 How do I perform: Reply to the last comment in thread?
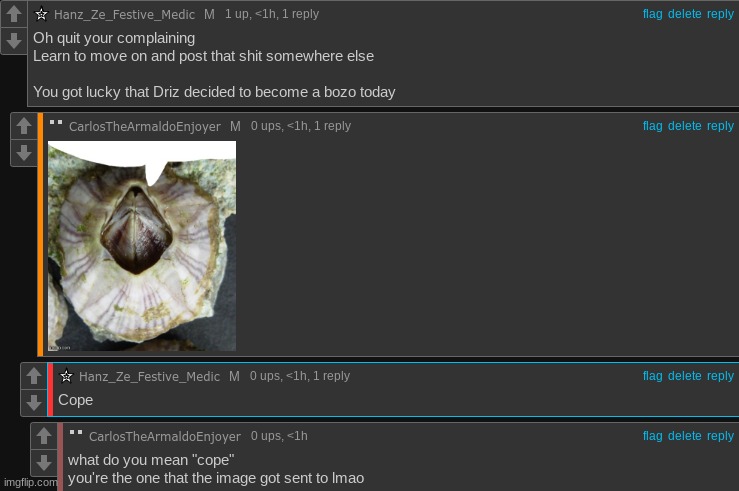(720, 436)
